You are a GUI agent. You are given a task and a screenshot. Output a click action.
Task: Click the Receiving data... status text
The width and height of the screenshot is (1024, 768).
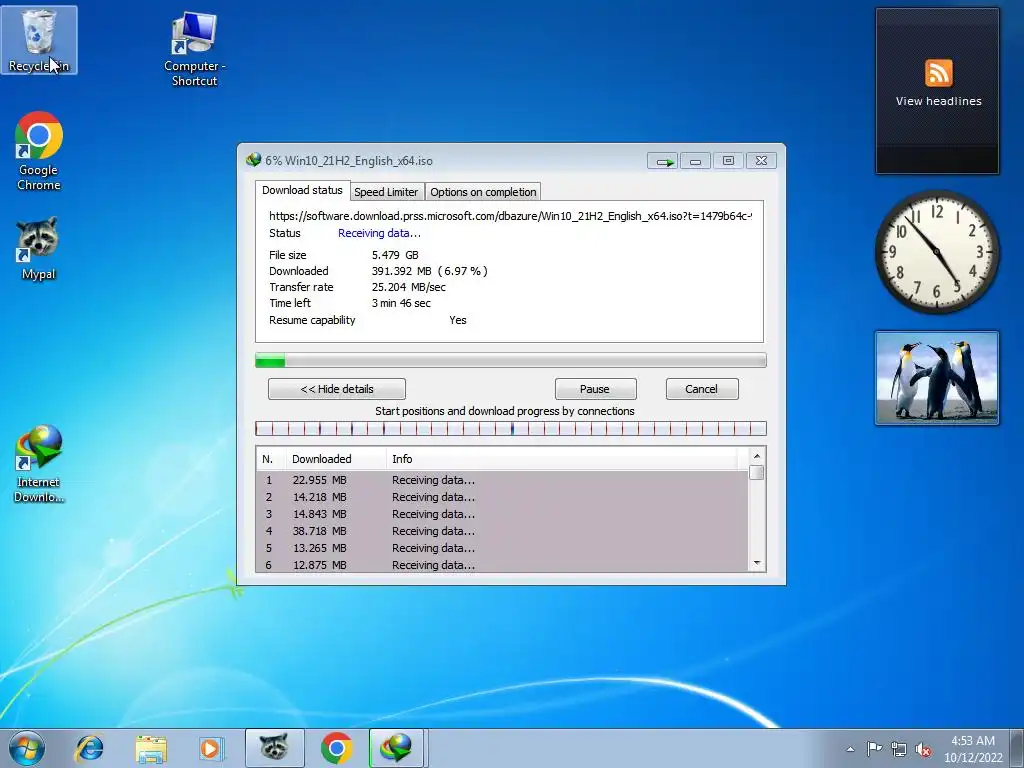pyautogui.click(x=379, y=233)
